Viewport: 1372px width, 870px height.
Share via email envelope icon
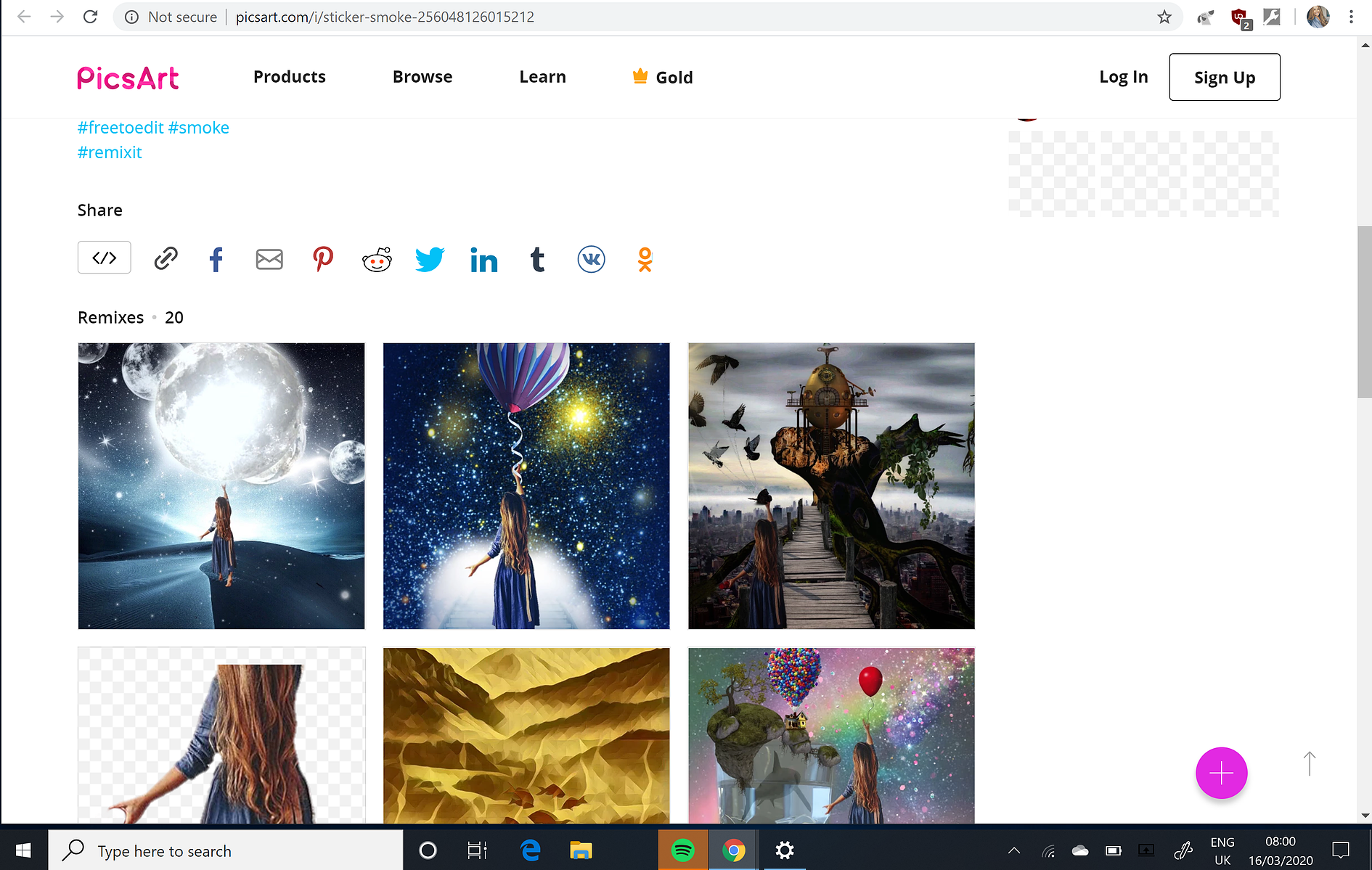click(269, 259)
